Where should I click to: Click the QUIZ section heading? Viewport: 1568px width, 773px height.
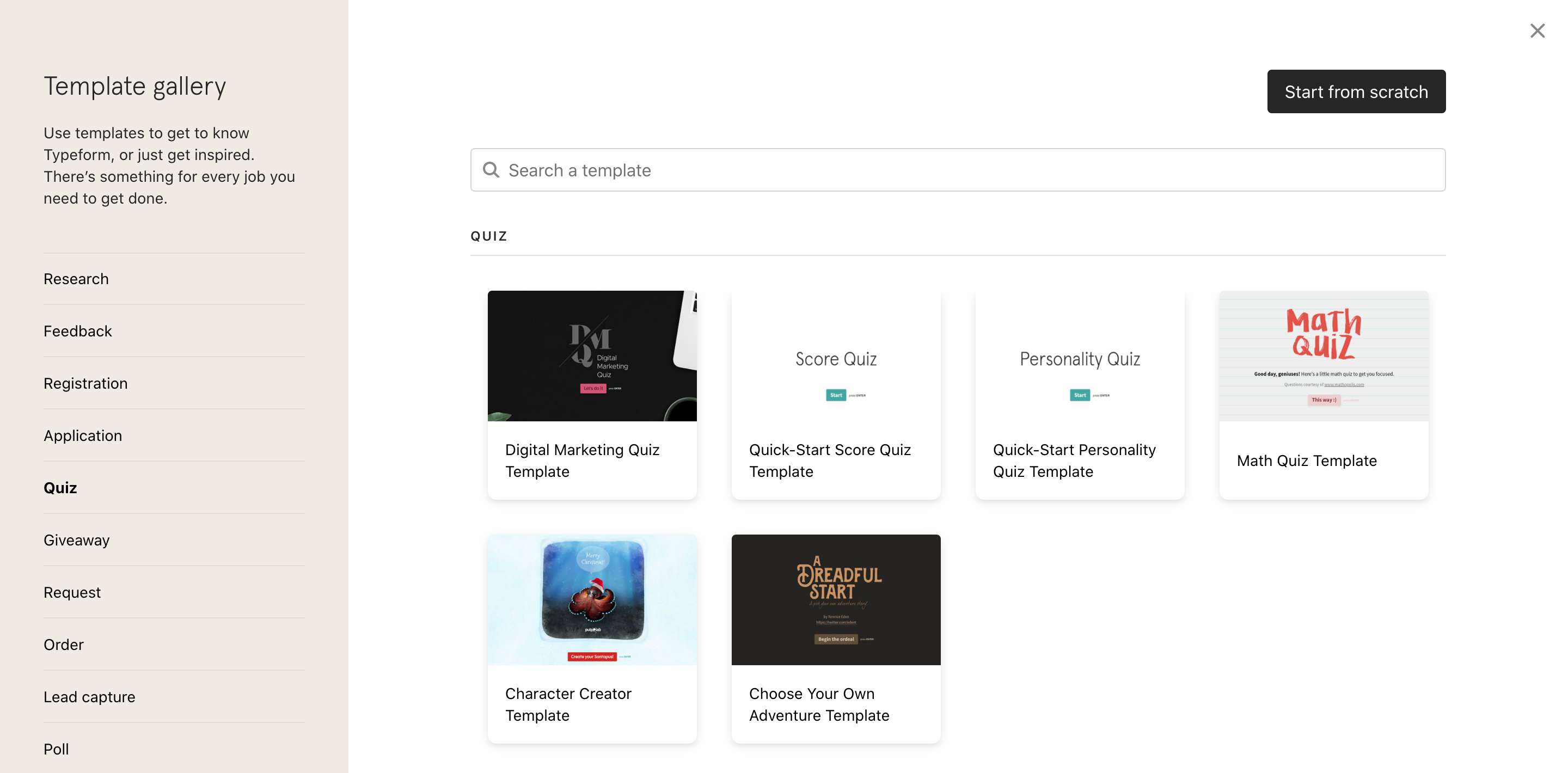point(489,236)
